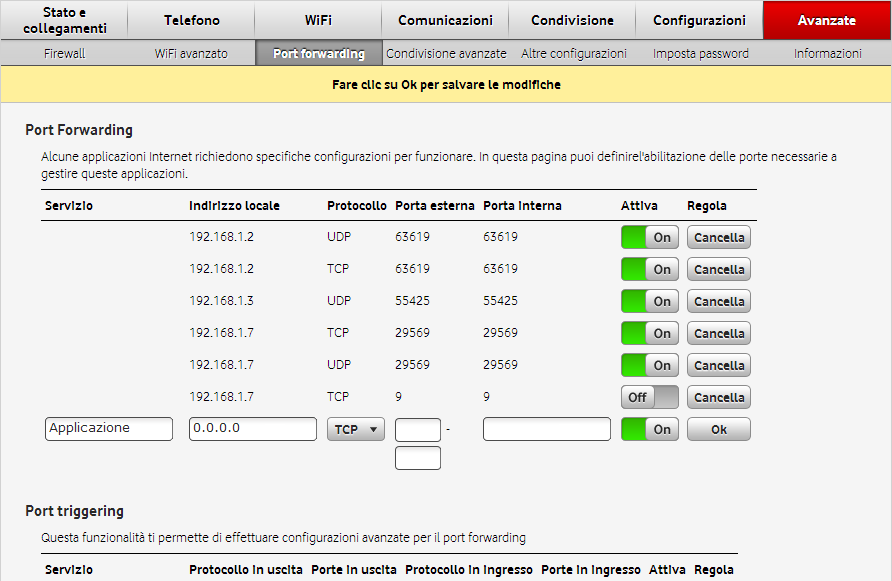This screenshot has height=581, width=892.
Task: Click the Applicazione name field
Action: 108,428
